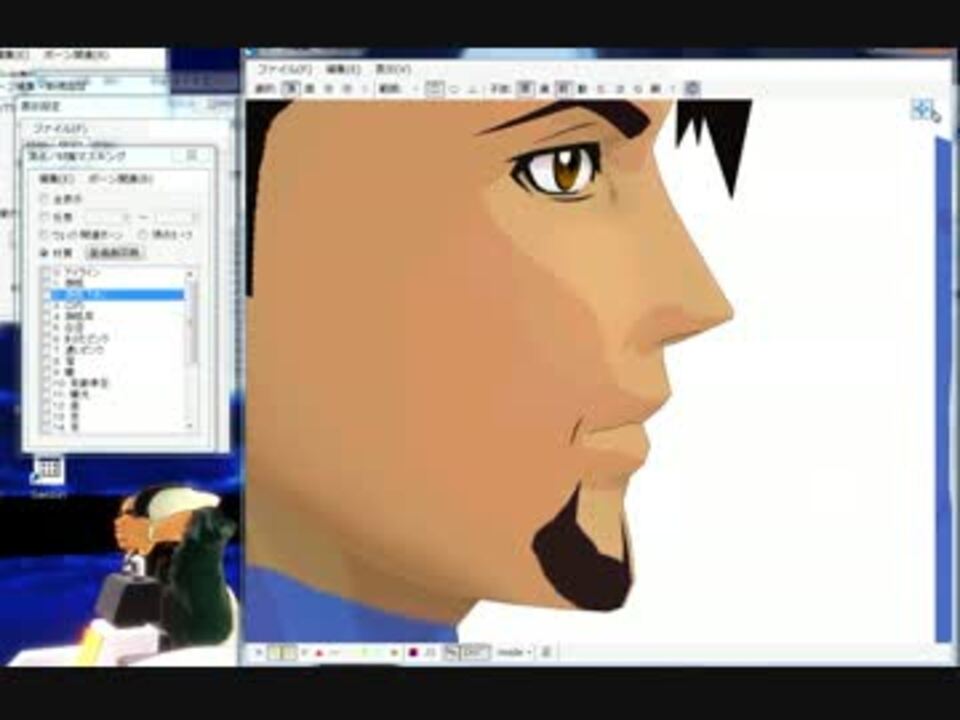960x720 pixels.
Task: Toggle checkbox for material 14 in masking list
Action: click(47, 427)
